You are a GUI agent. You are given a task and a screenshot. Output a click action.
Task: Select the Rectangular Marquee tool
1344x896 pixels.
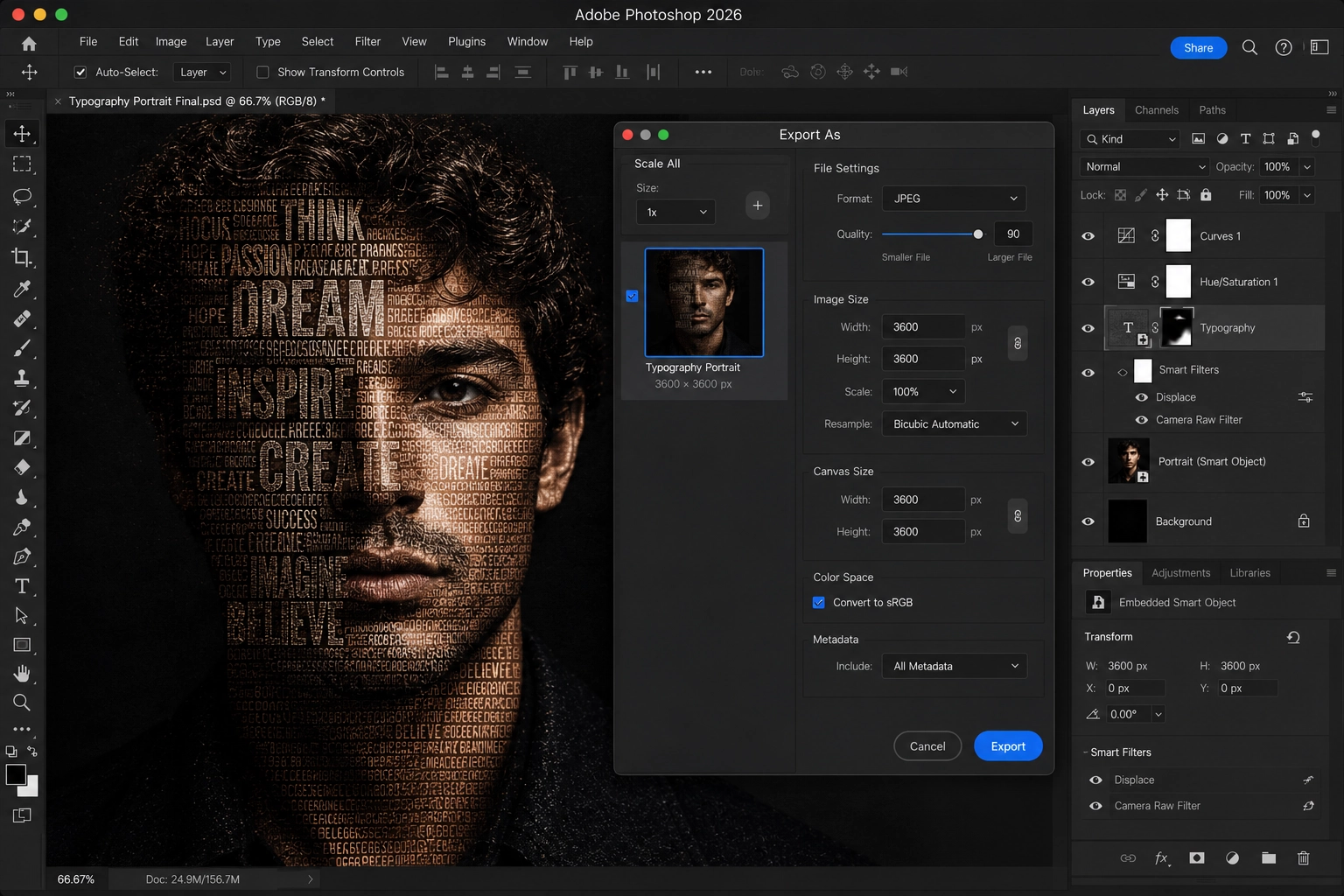point(22,164)
